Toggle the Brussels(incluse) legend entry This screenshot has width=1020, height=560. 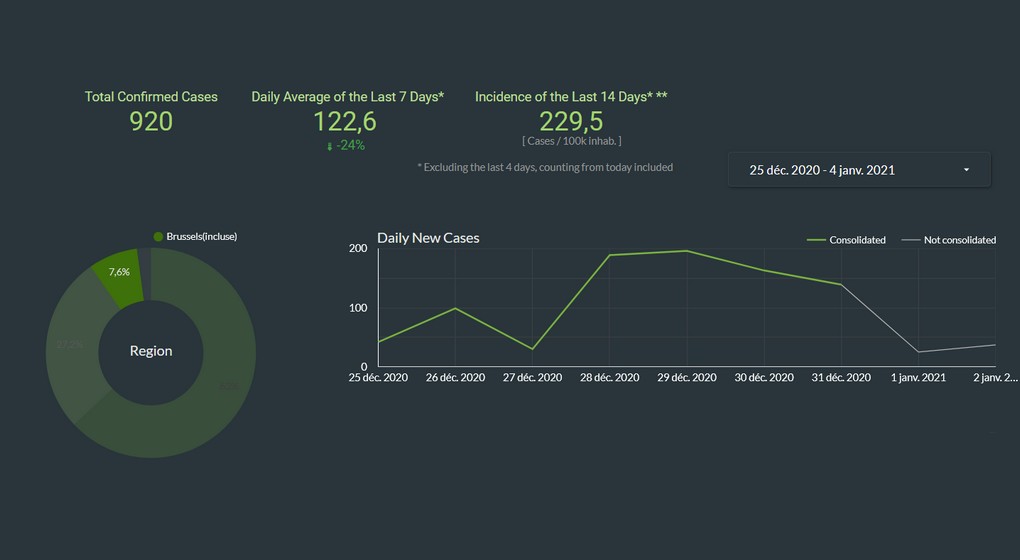(x=201, y=236)
